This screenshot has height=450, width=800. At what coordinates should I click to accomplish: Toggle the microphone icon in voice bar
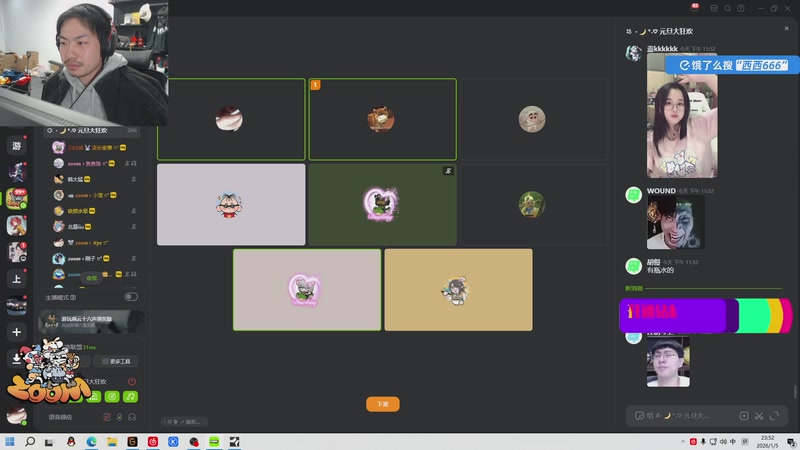pos(119,417)
